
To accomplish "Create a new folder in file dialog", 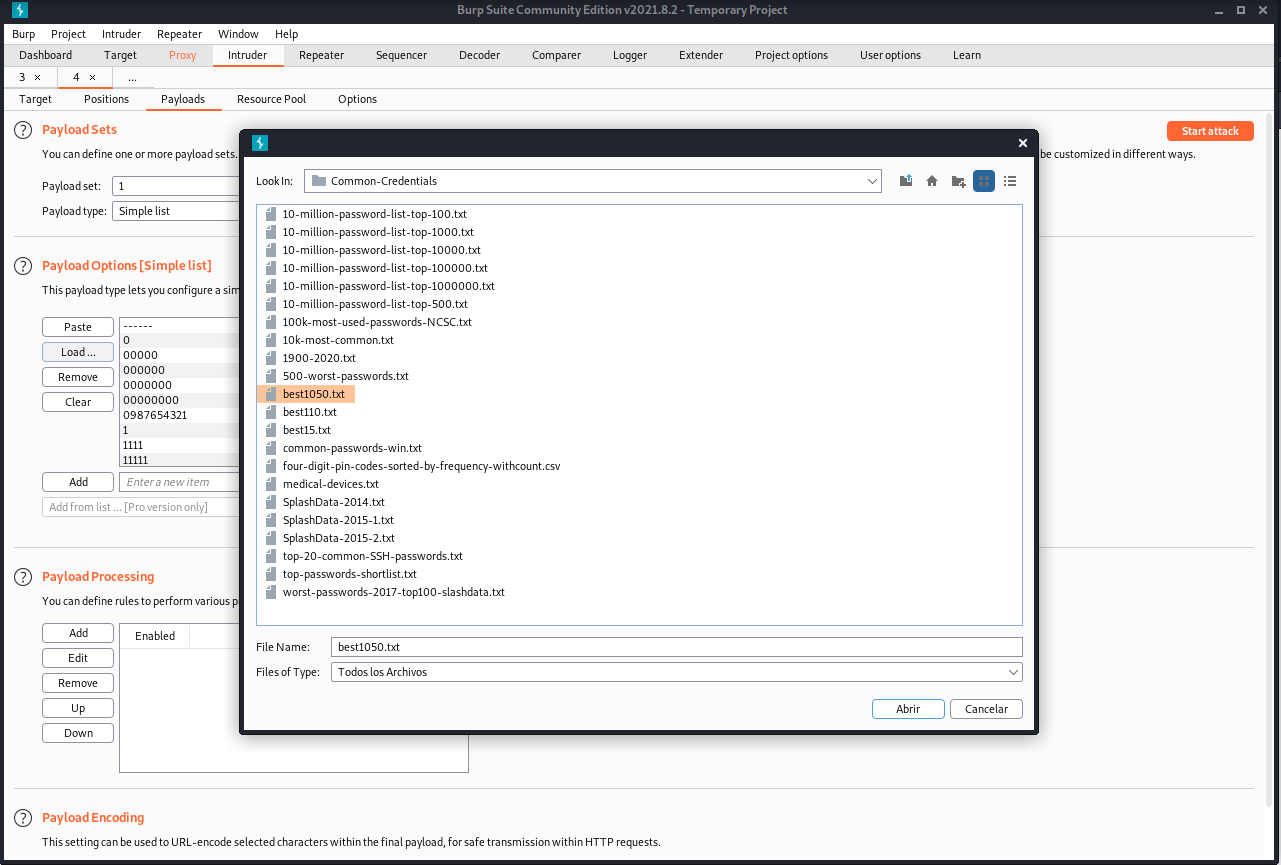I will coord(958,181).
